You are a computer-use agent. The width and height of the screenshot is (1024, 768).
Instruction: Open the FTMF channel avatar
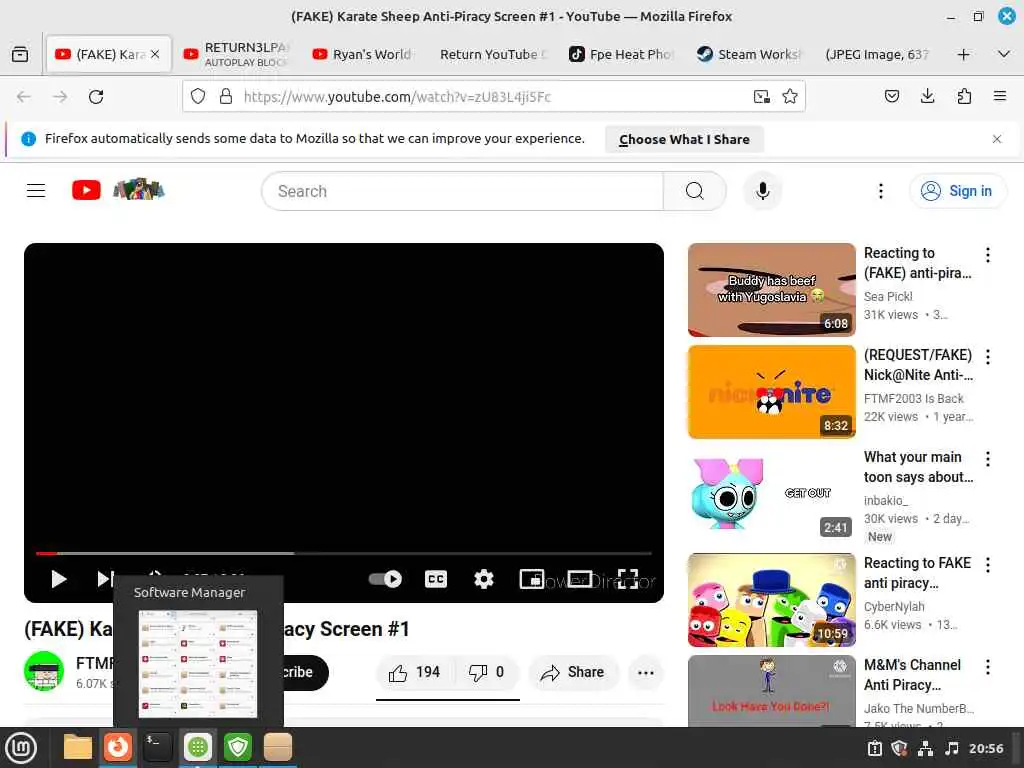(x=44, y=671)
